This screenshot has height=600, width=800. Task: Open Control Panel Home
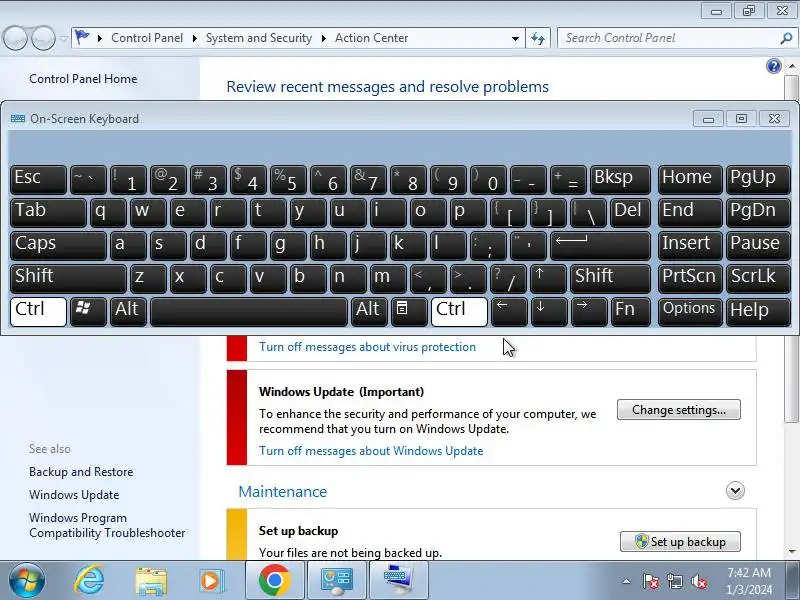point(83,79)
